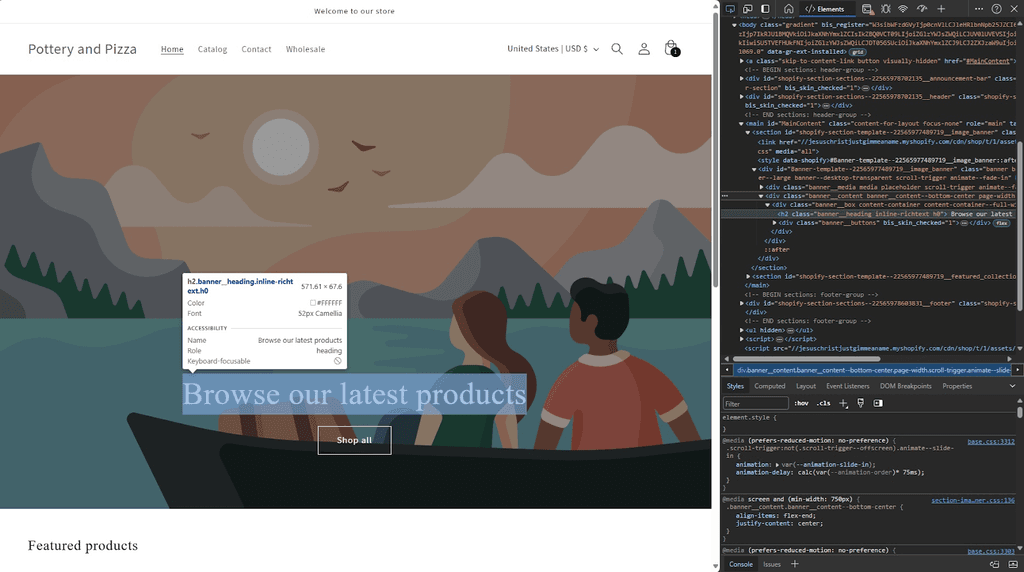Click the flex badge on banner__buttons div
Image resolution: width=1024 pixels, height=572 pixels.
coord(1002,223)
